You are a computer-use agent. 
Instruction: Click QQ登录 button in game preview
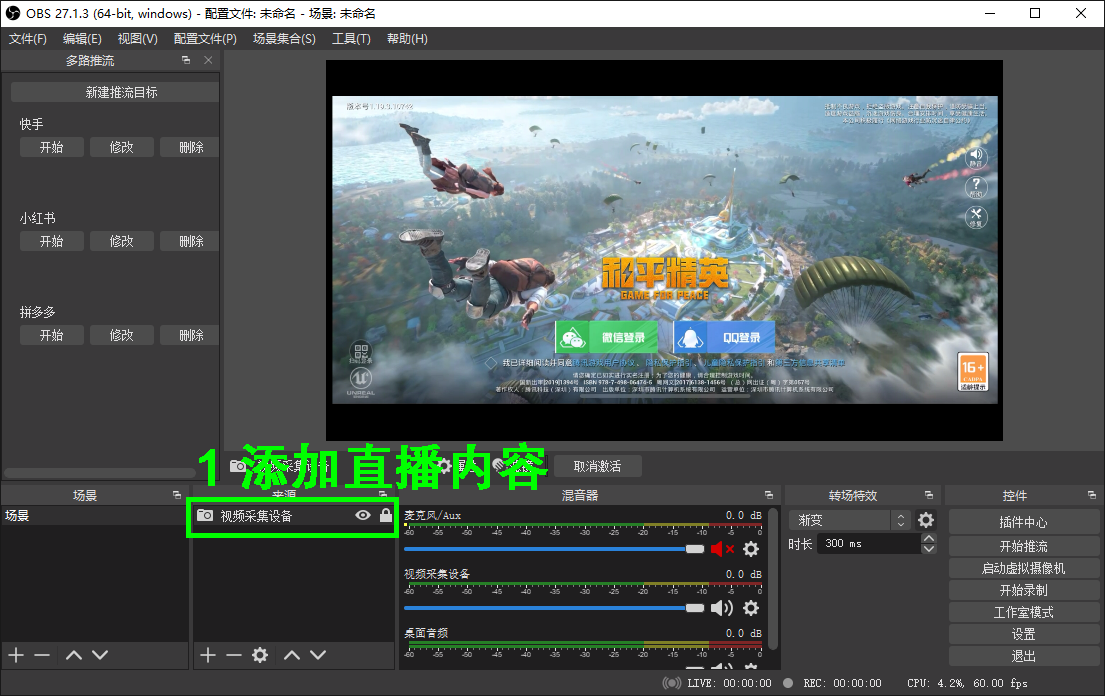tap(724, 337)
